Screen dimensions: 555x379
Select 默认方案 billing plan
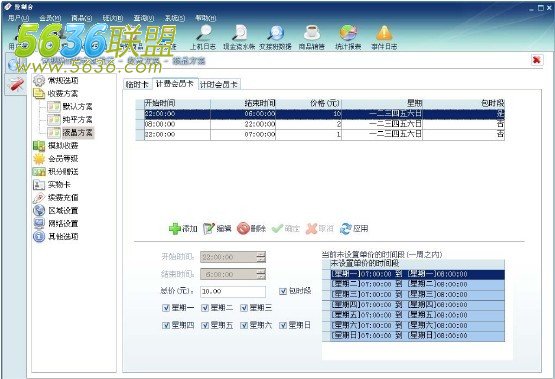70,107
